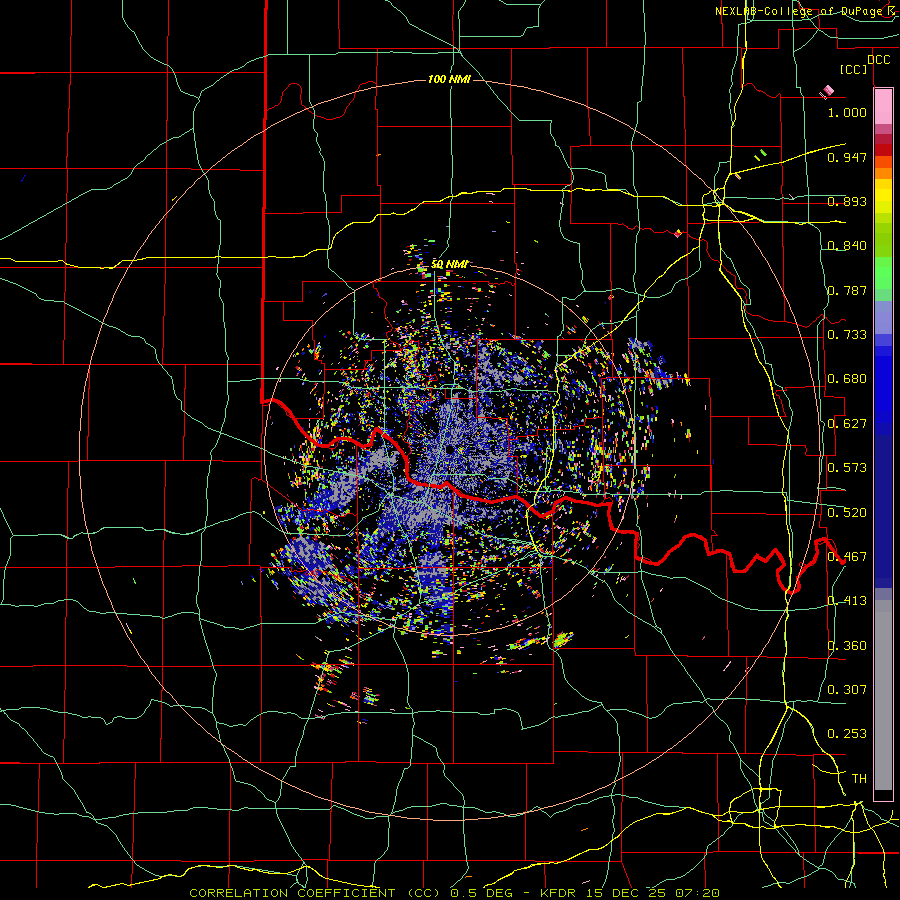
Task: Click the 0.360 scale value
Action: tap(847, 645)
